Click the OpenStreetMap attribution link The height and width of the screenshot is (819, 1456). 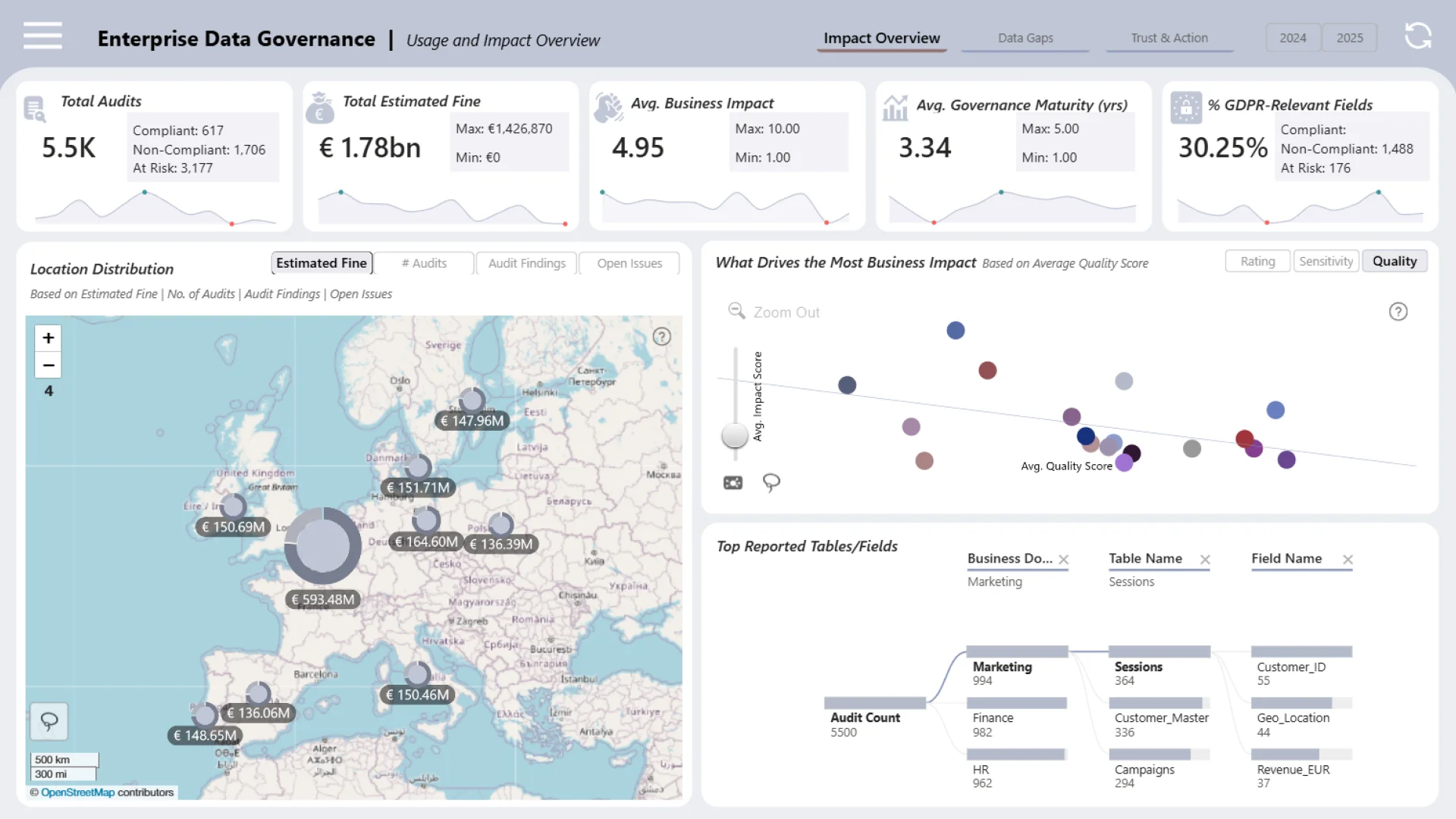pyautogui.click(x=77, y=792)
